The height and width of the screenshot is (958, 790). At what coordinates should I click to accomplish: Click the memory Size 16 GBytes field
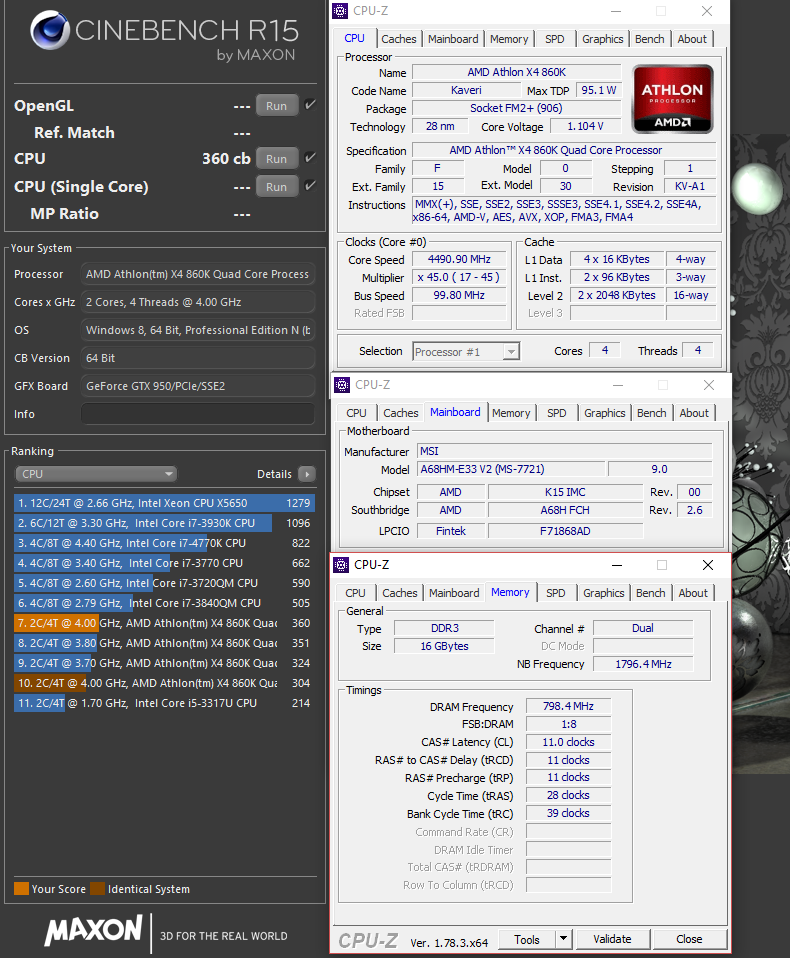click(x=444, y=646)
